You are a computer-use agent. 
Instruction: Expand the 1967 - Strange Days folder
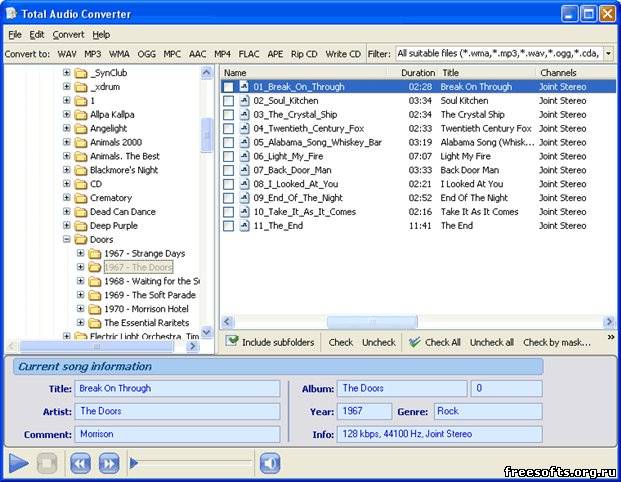pyautogui.click(x=80, y=253)
